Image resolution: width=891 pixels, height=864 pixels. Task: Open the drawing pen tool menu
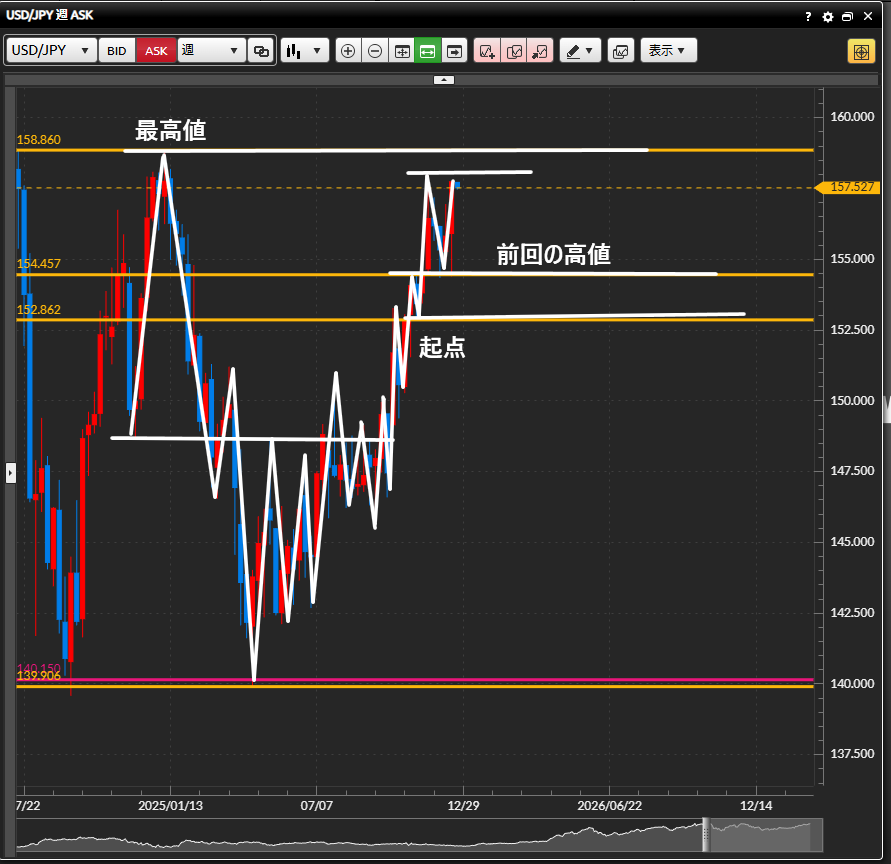pos(579,51)
